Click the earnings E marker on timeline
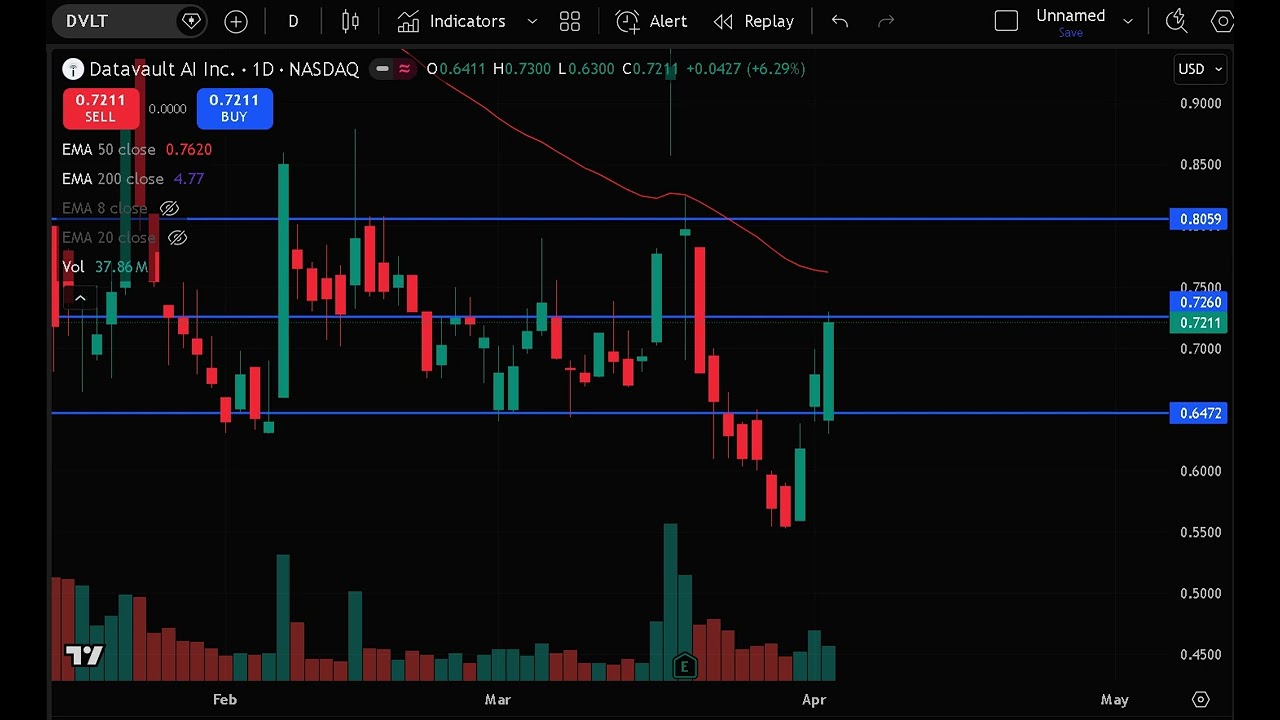 (684, 667)
